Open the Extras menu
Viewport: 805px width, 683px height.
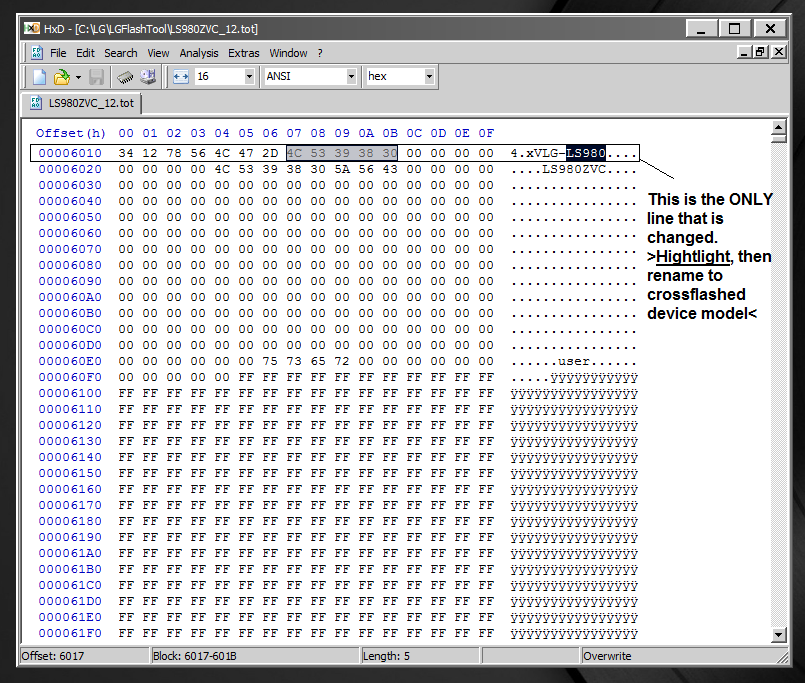pos(243,53)
